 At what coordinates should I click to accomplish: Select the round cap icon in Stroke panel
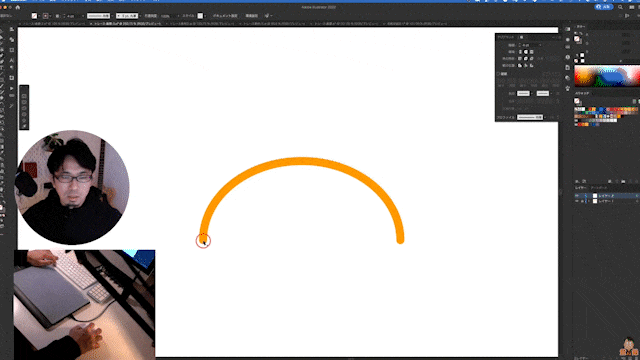coord(526,52)
